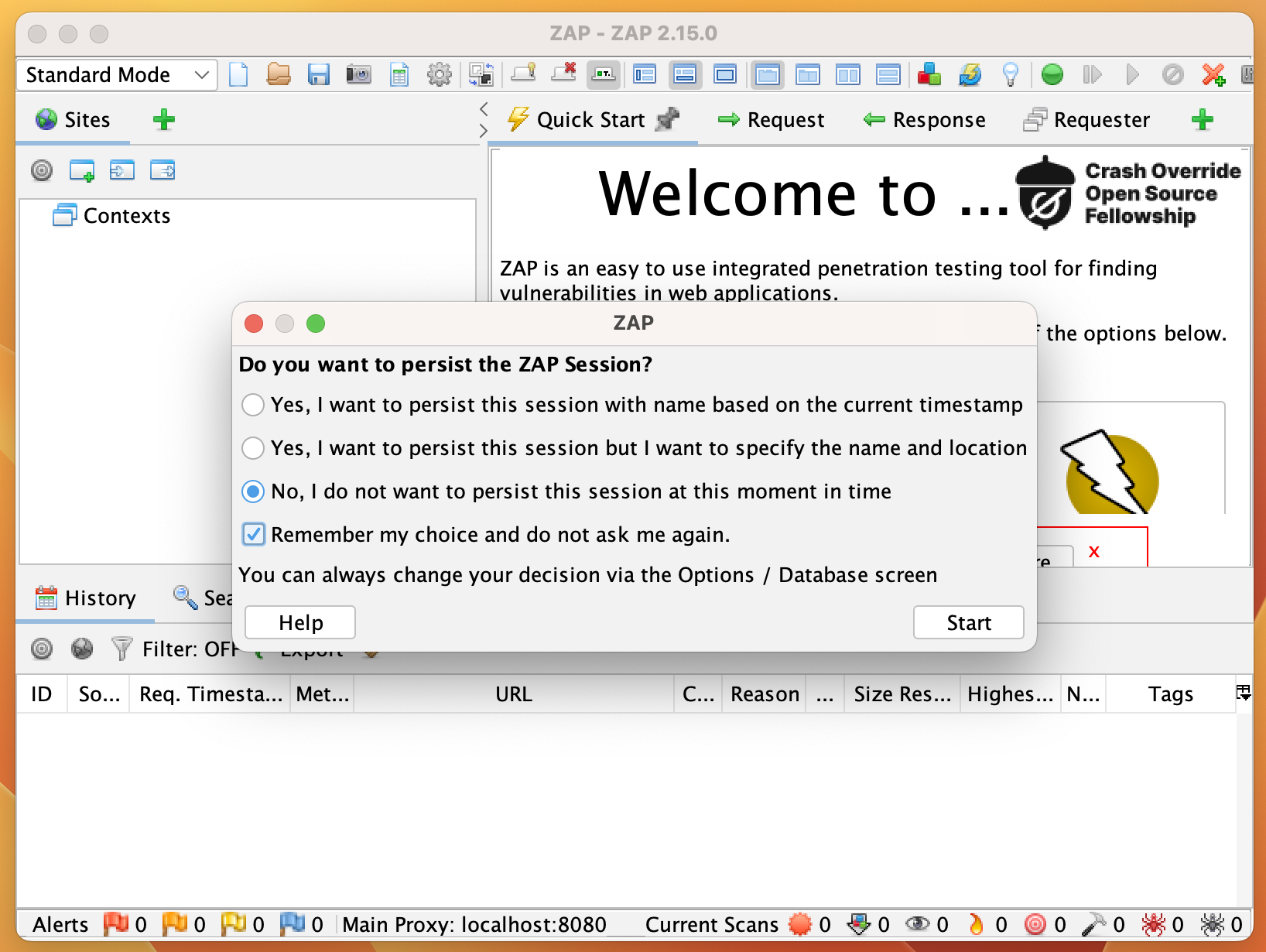Image resolution: width=1266 pixels, height=952 pixels.
Task: Click Help in the session dialog
Action: 299,622
